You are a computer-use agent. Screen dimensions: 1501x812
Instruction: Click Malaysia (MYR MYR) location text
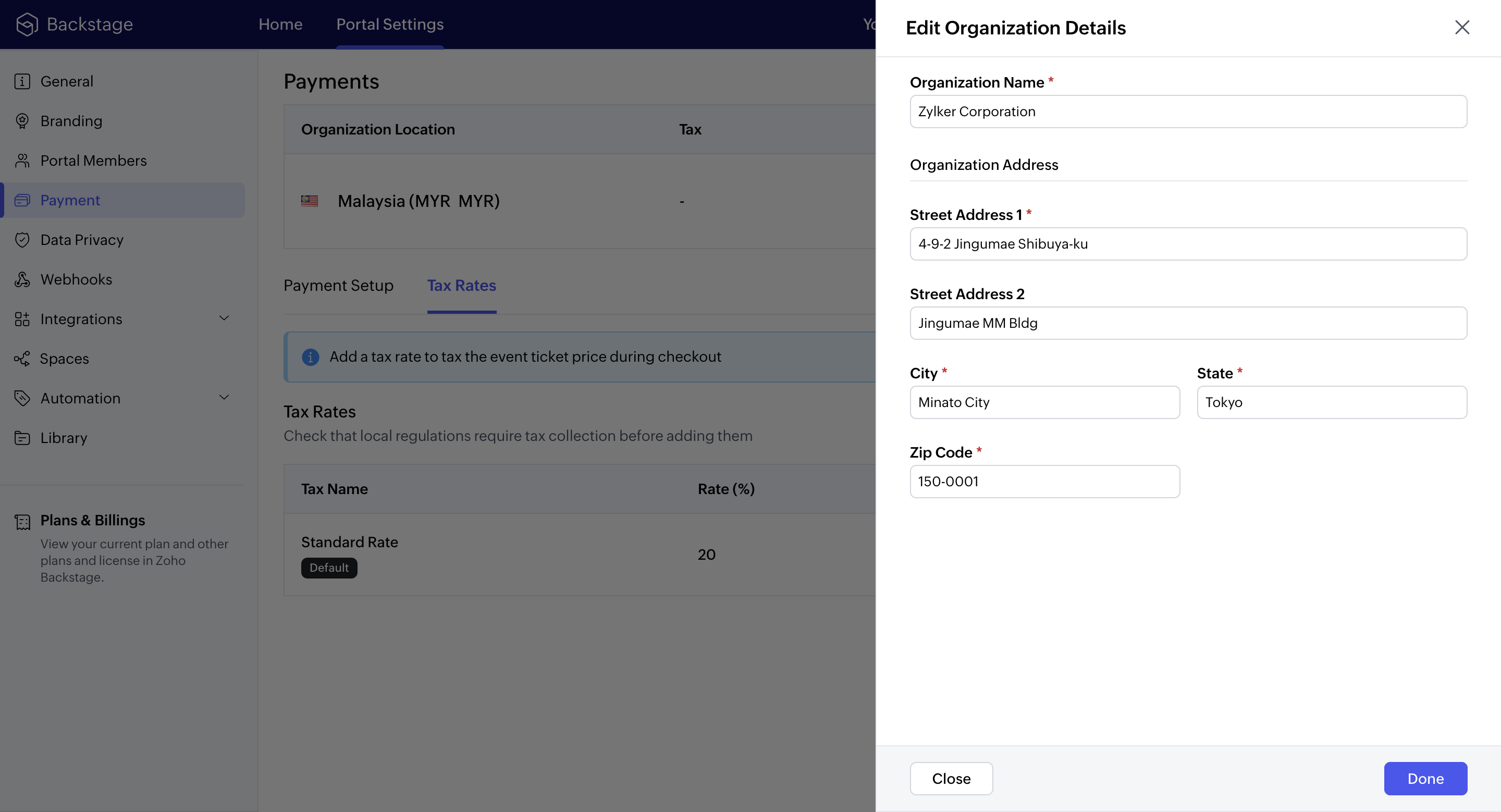click(x=419, y=201)
